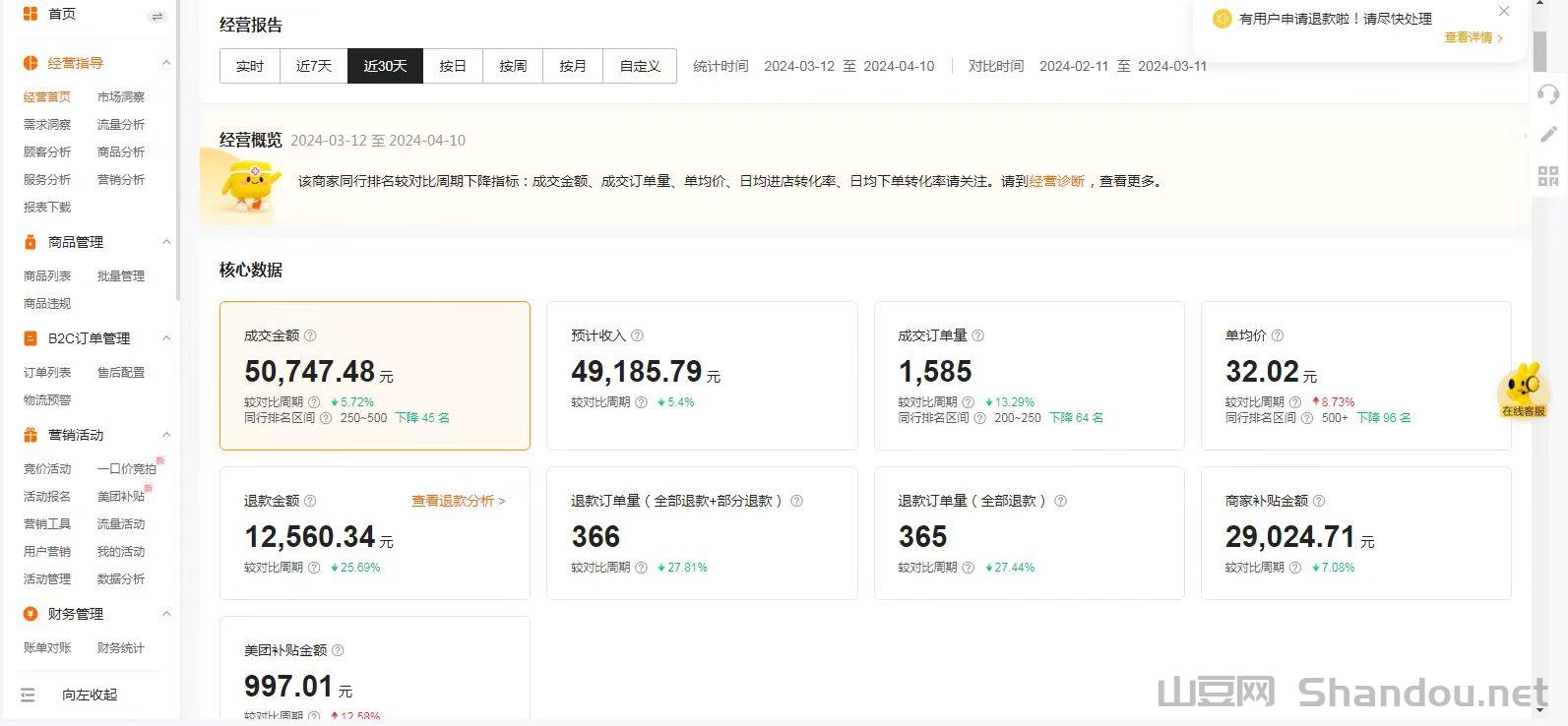Close the refund notification popup

tap(1503, 12)
